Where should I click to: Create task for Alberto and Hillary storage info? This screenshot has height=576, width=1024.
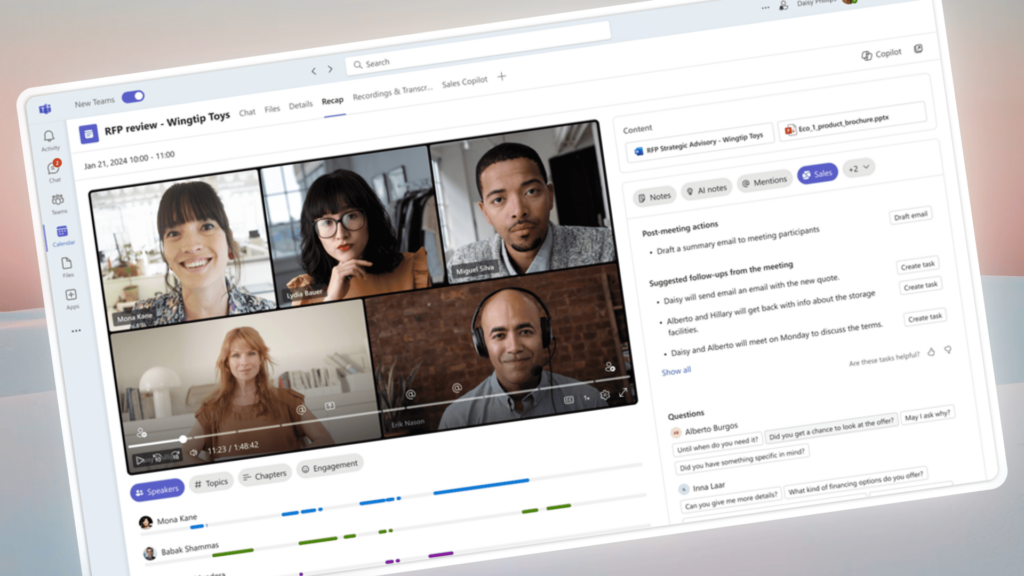pyautogui.click(x=921, y=286)
